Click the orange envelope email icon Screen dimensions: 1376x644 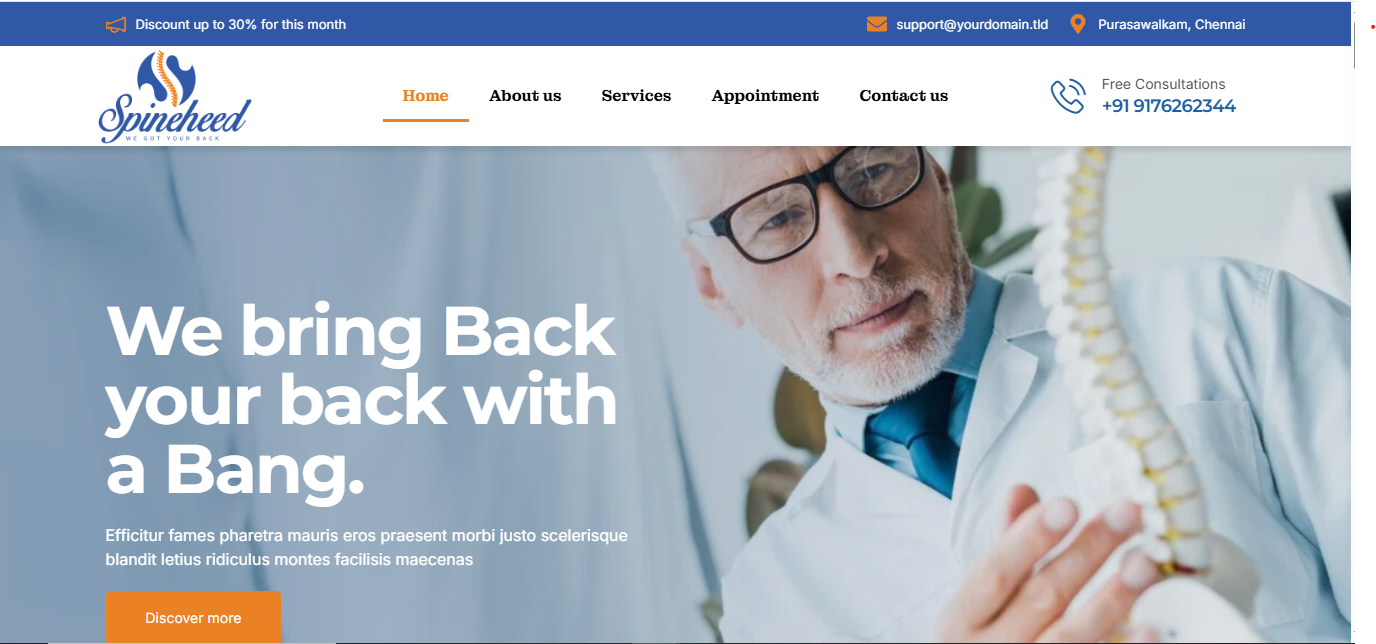click(877, 24)
